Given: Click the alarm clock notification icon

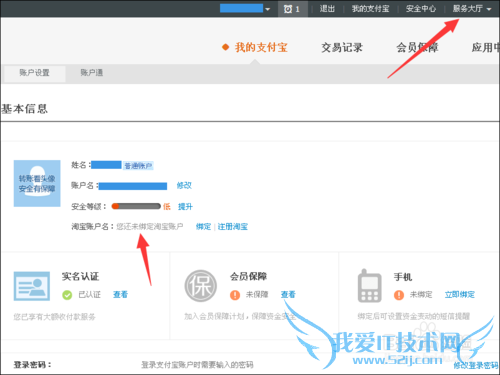Looking at the screenshot, I should [288, 9].
